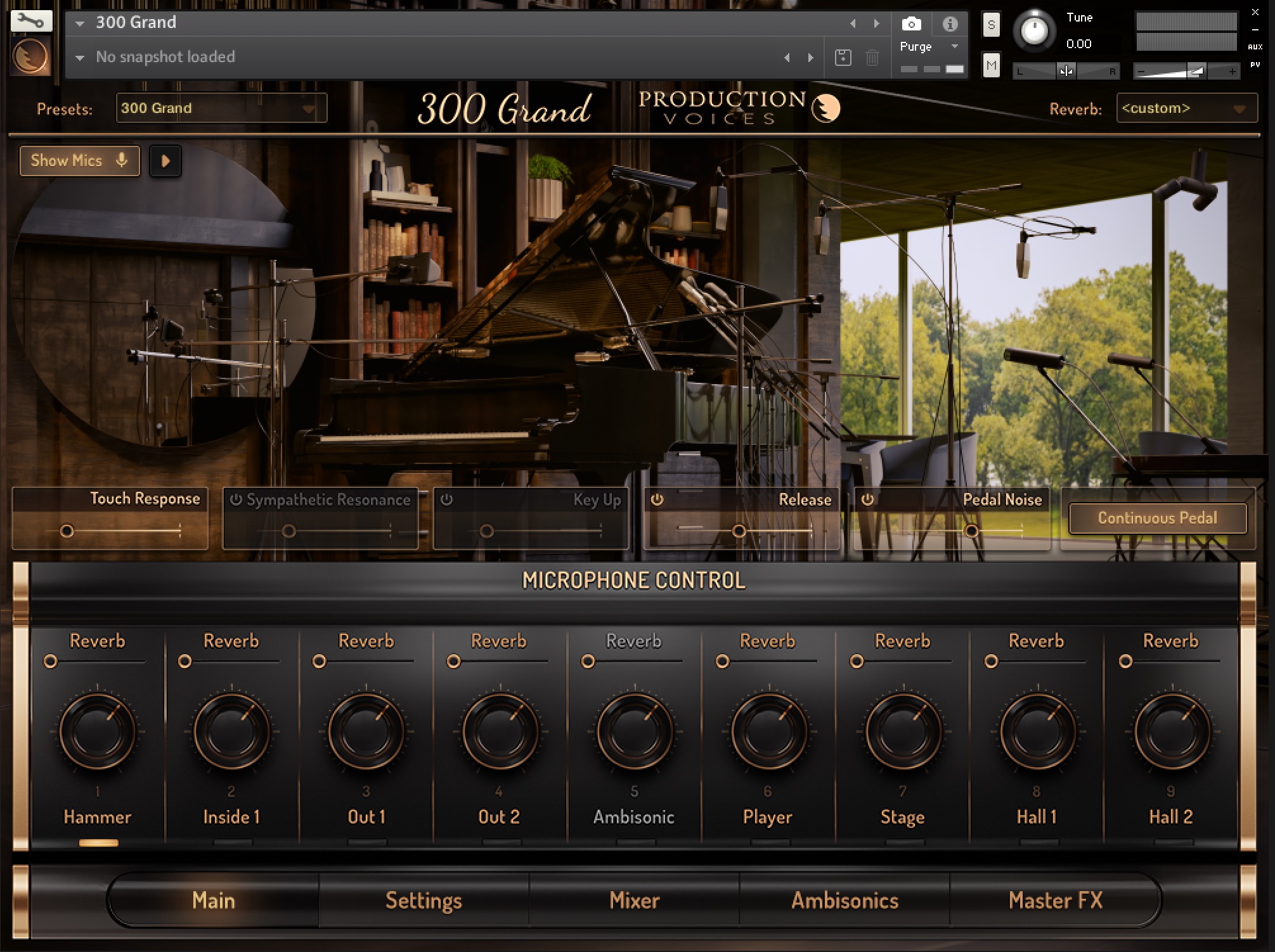Click the Hammer Reverb send slider
This screenshot has height=952, width=1275.
tap(95, 662)
